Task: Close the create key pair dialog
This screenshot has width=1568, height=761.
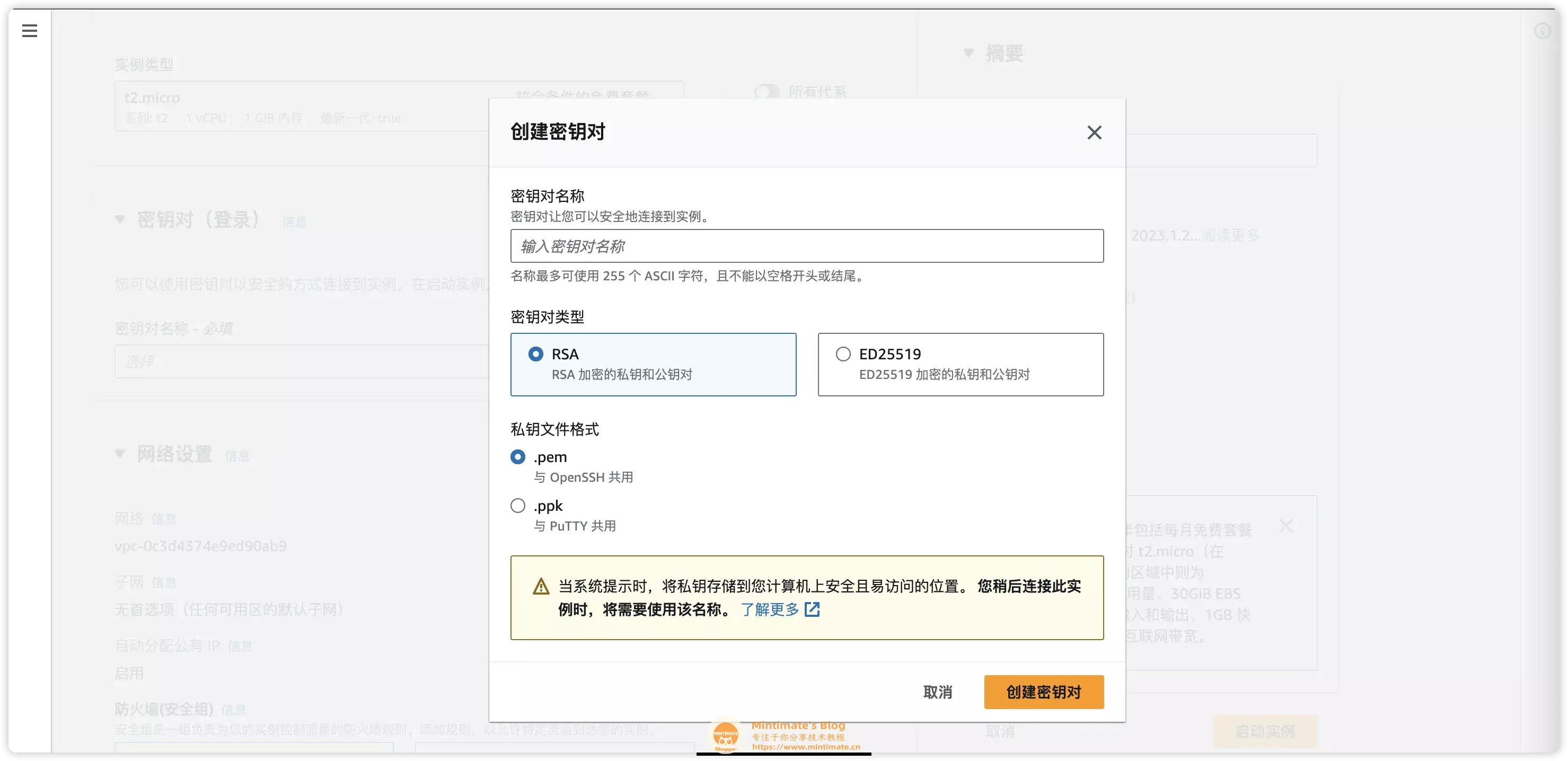Action: point(1094,132)
